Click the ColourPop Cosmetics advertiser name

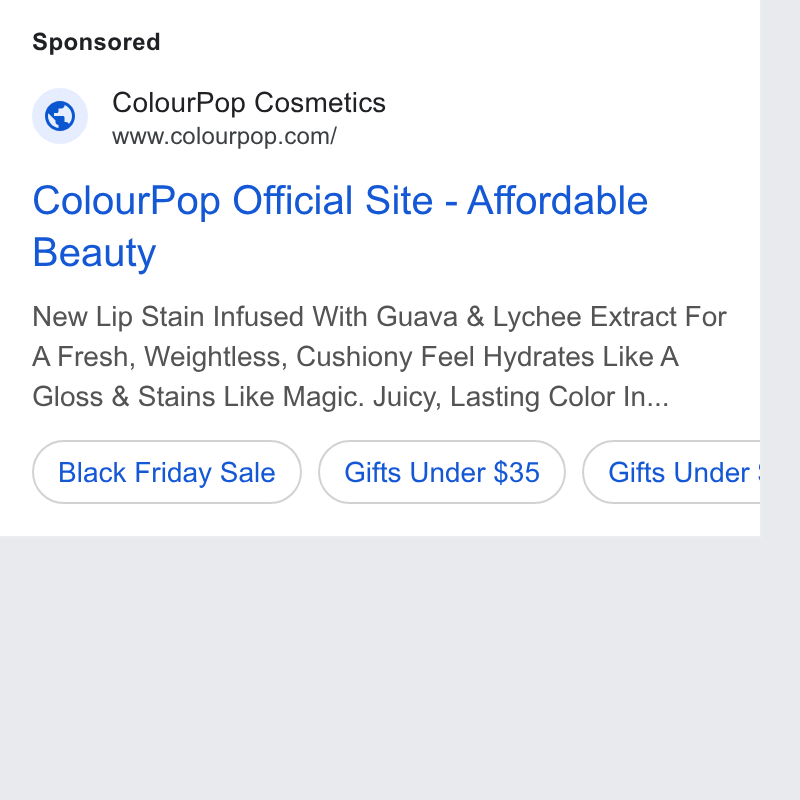(x=249, y=103)
